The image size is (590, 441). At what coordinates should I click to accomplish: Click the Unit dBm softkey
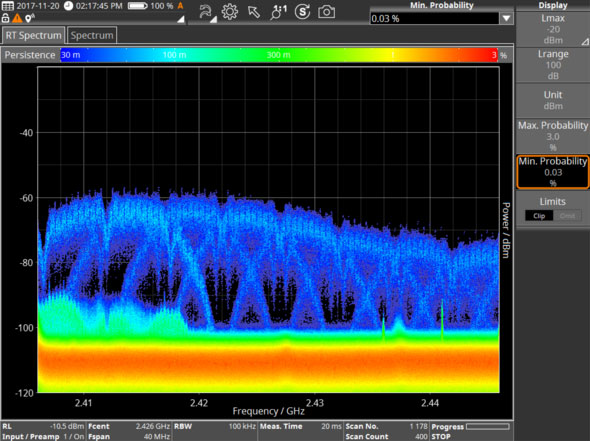pos(553,100)
